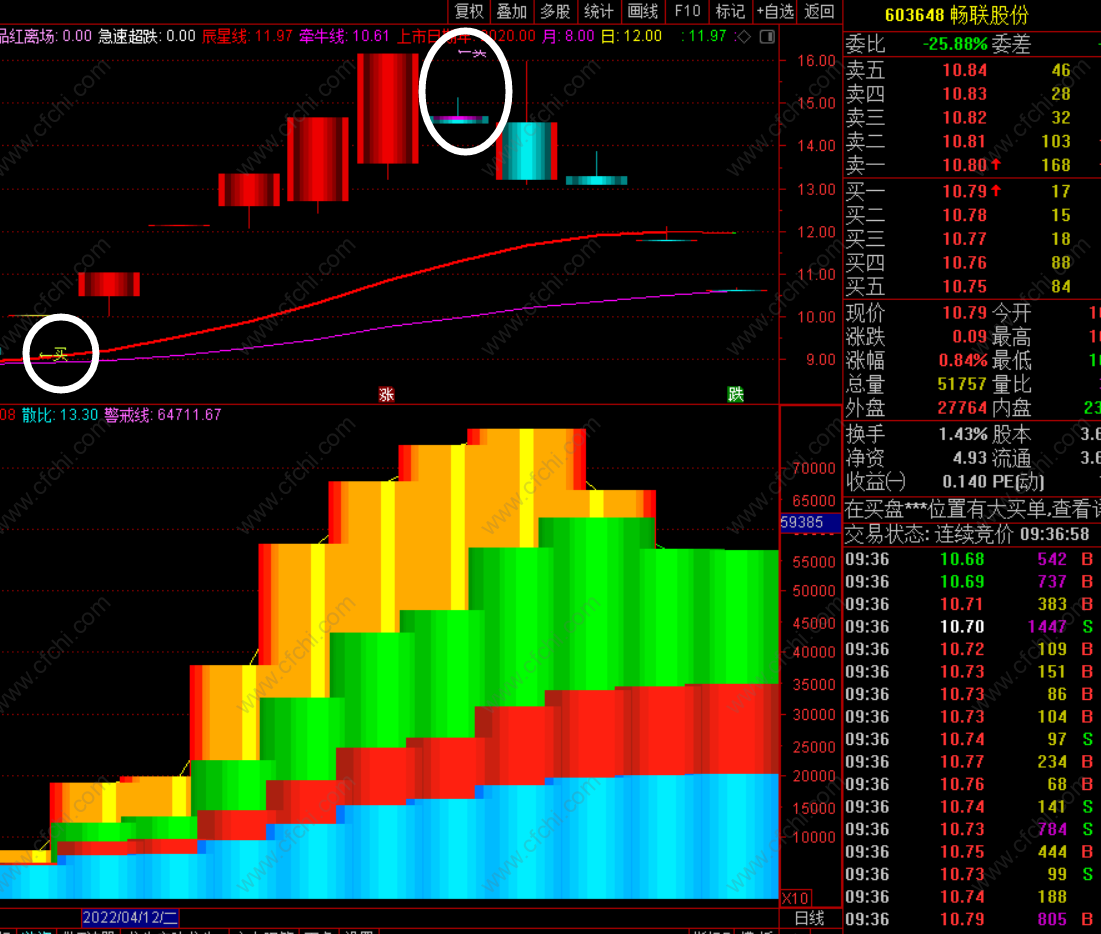Select the trade row 10.73 with volume 784
The width and height of the screenshot is (1101, 934).
(972, 829)
